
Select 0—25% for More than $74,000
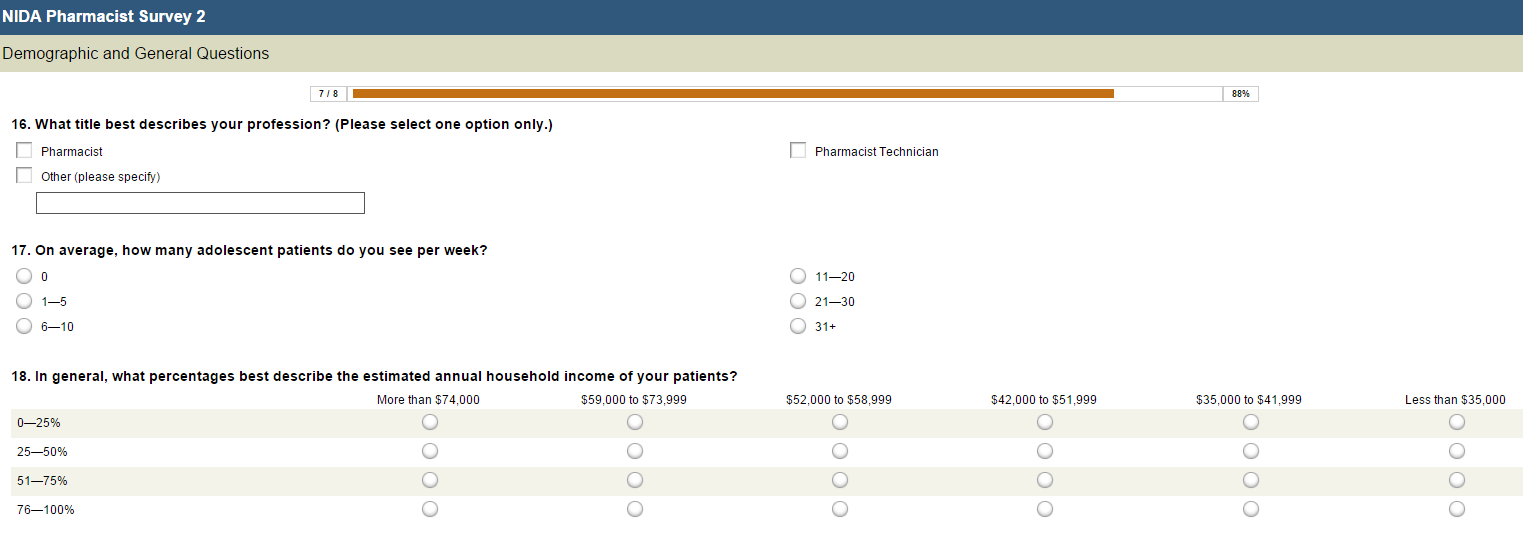[x=430, y=422]
